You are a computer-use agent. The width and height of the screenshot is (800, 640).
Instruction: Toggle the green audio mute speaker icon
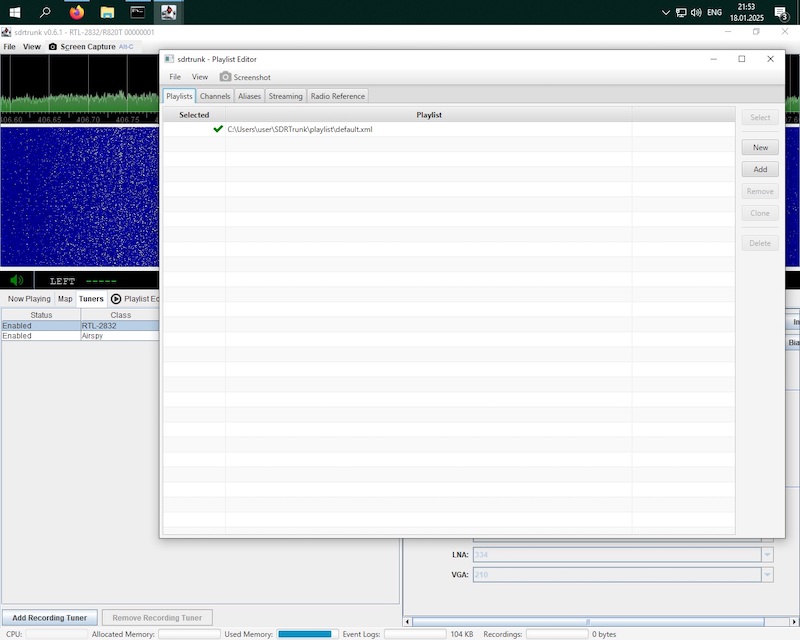click(x=17, y=280)
